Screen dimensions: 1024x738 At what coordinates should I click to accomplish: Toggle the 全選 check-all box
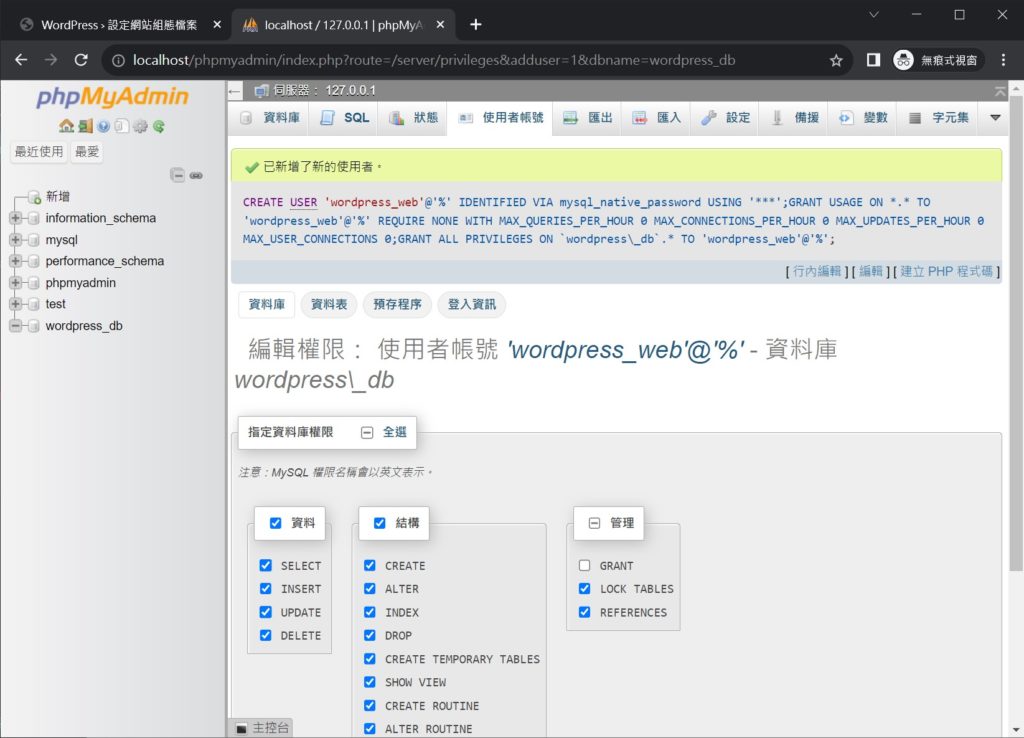click(x=367, y=432)
